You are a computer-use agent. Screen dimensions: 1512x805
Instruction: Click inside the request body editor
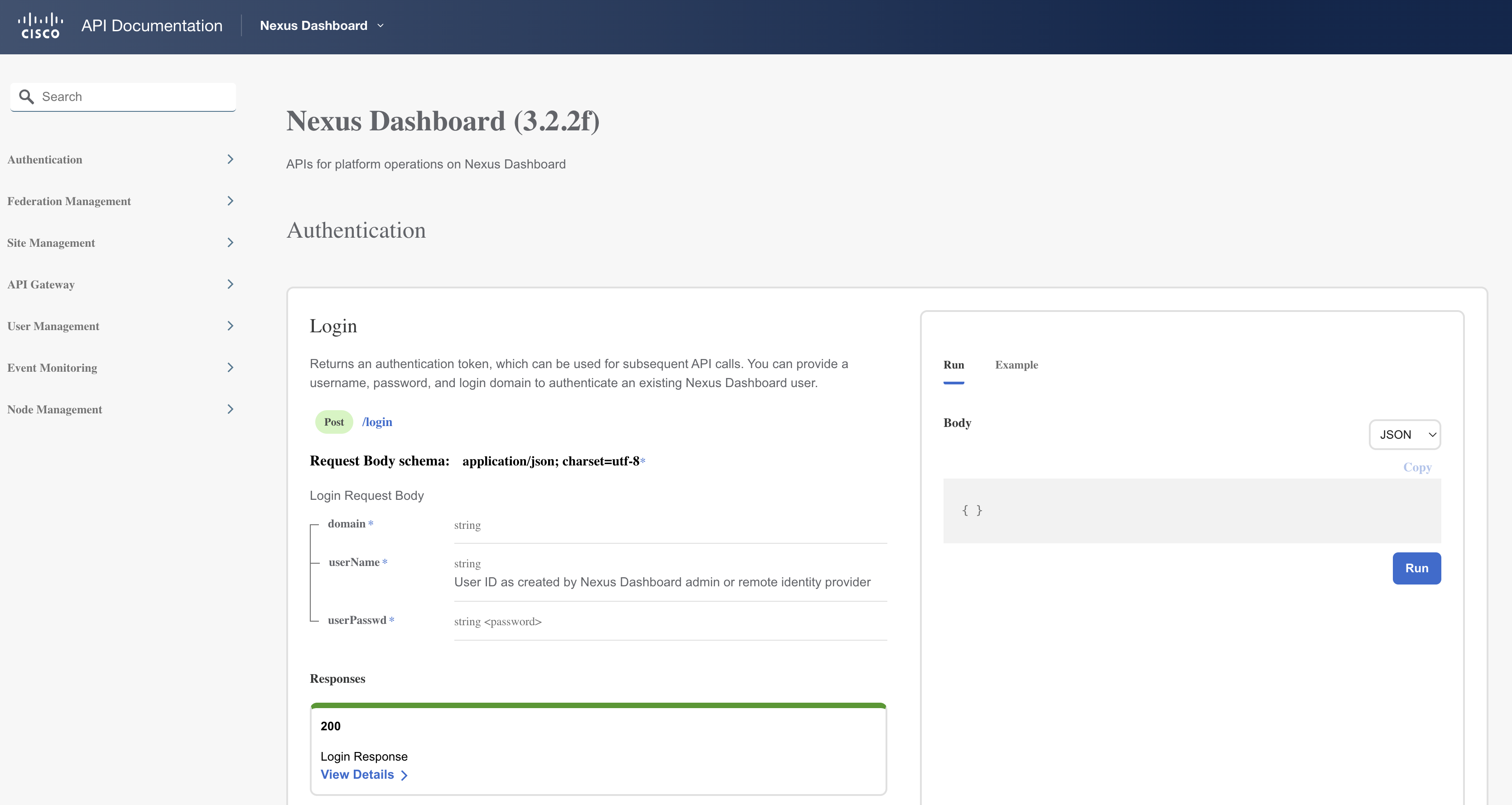1191,511
